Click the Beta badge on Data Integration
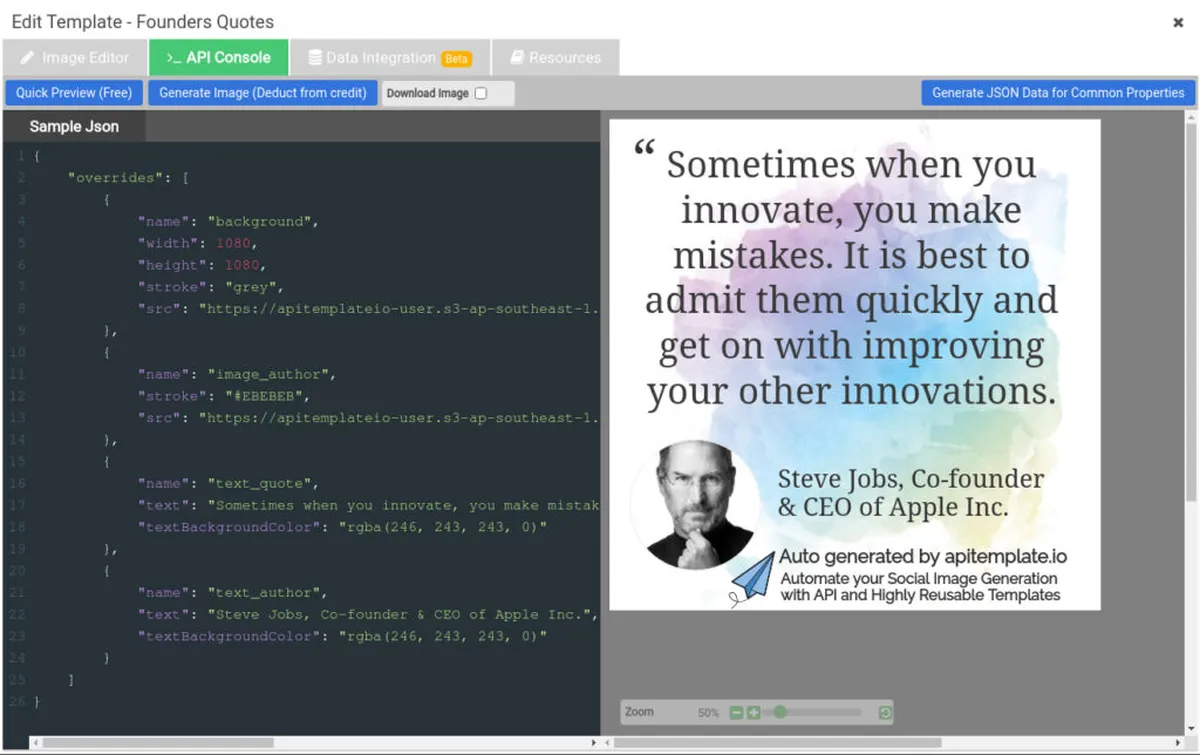This screenshot has width=1200, height=755. point(456,59)
